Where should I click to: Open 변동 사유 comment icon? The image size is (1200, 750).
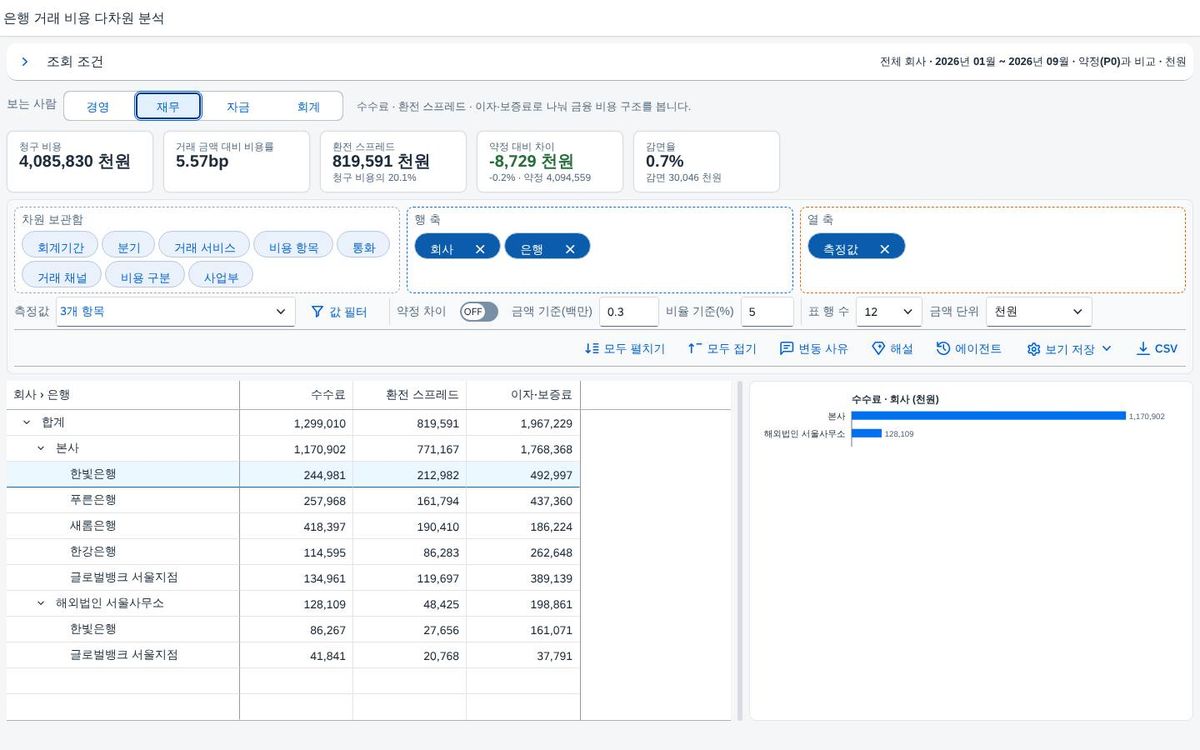pyautogui.click(x=786, y=349)
